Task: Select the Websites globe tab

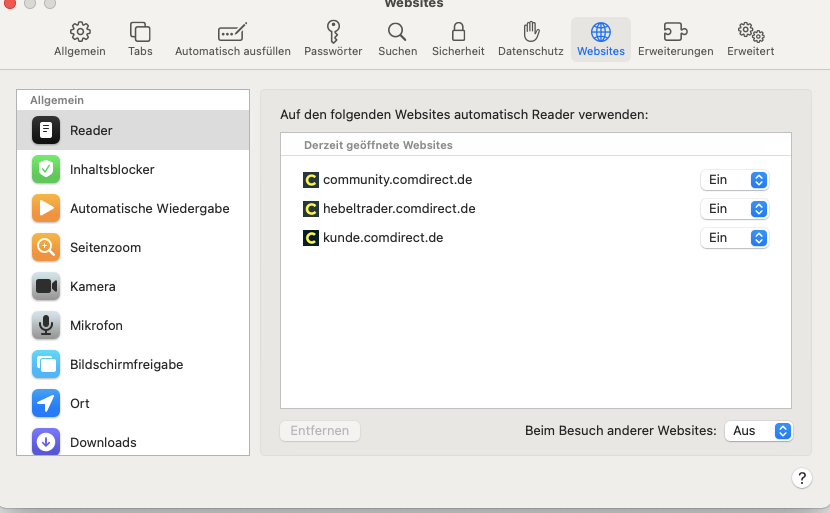Action: click(601, 40)
